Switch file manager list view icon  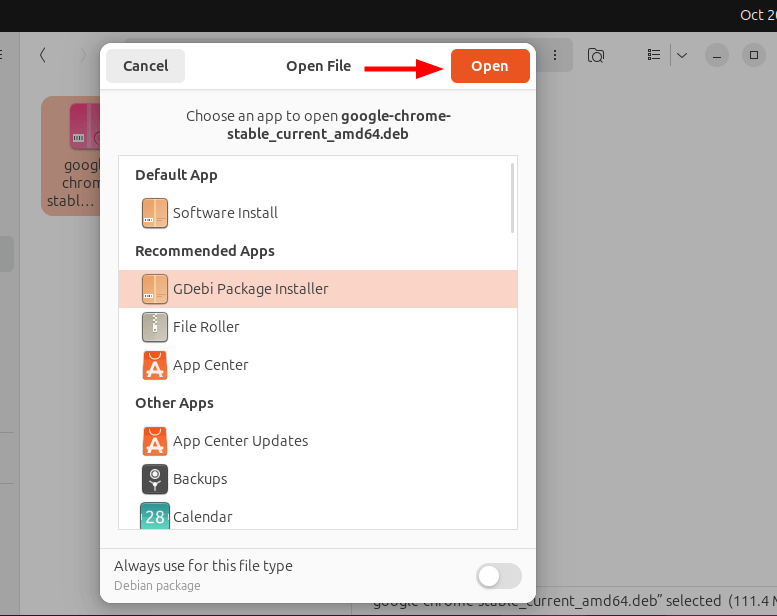coord(654,55)
